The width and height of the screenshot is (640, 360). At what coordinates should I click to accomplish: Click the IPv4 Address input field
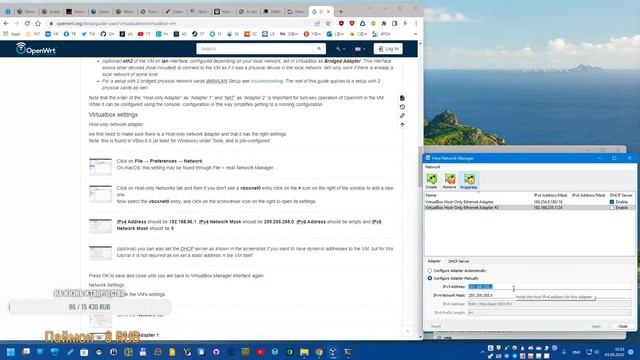pyautogui.click(x=549, y=287)
